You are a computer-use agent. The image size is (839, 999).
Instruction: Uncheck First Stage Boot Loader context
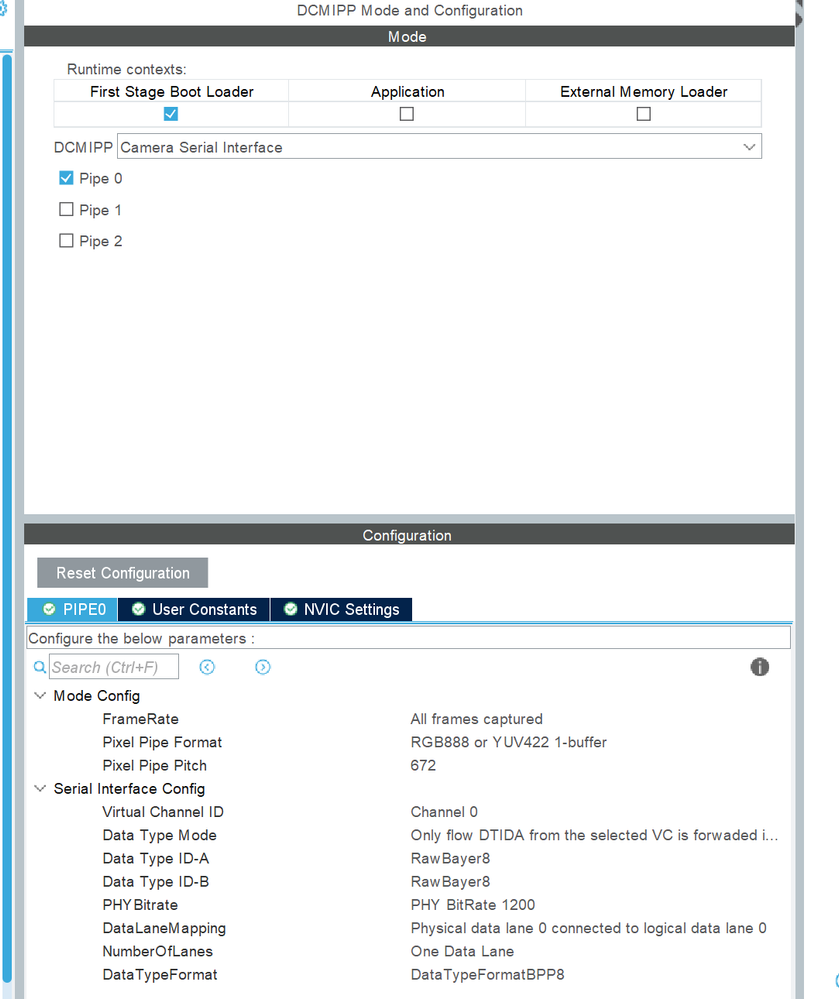(171, 114)
